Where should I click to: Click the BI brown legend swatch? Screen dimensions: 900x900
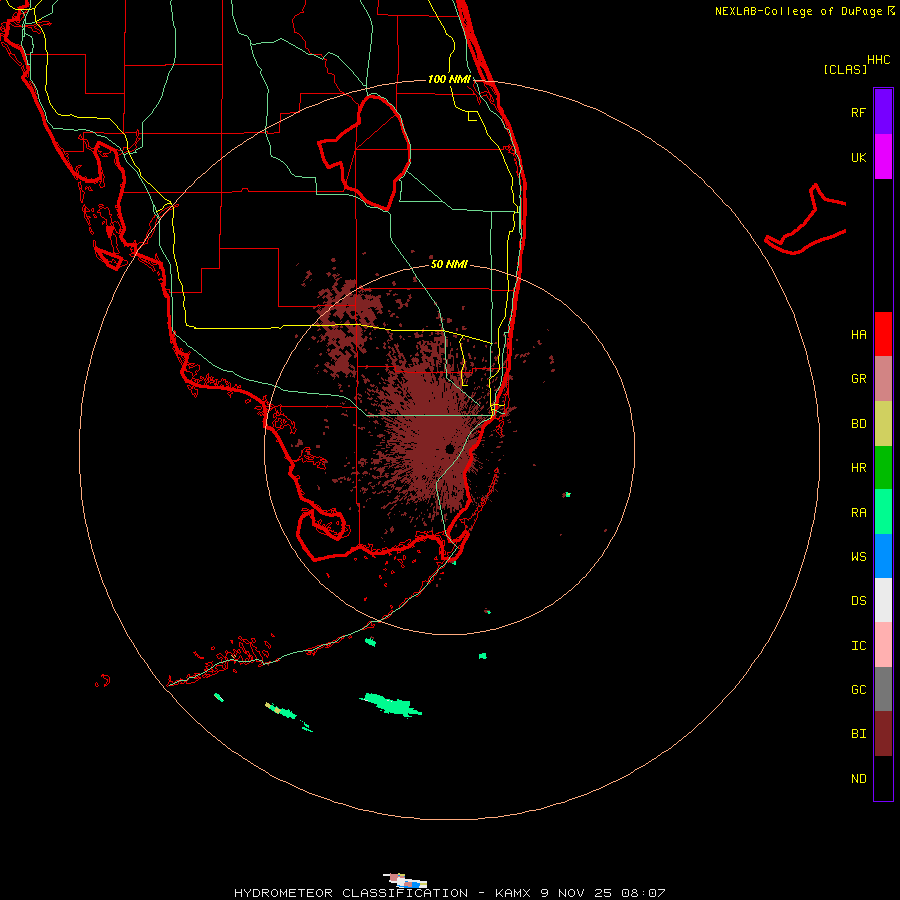(883, 734)
